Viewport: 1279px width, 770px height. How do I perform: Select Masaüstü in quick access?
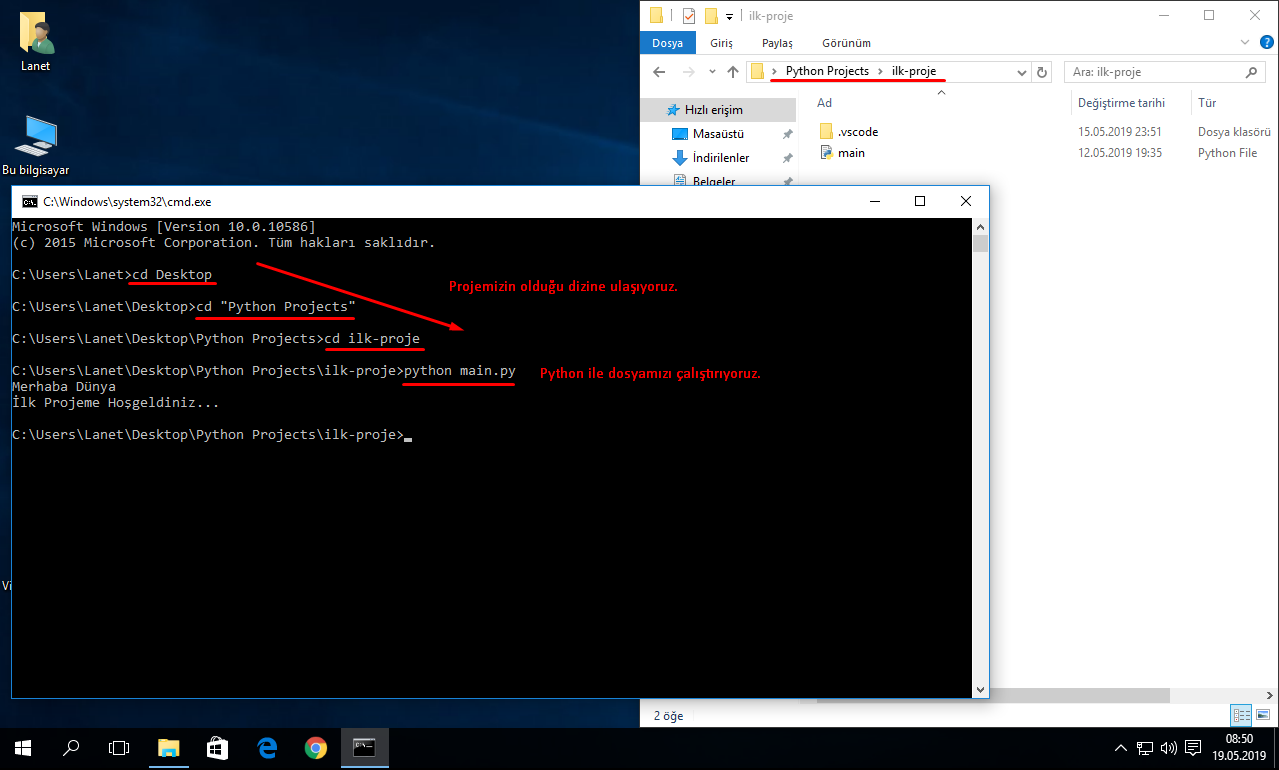pos(719,134)
